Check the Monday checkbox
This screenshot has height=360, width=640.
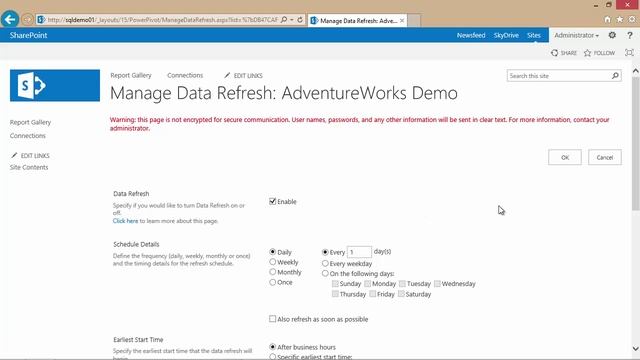[367, 283]
